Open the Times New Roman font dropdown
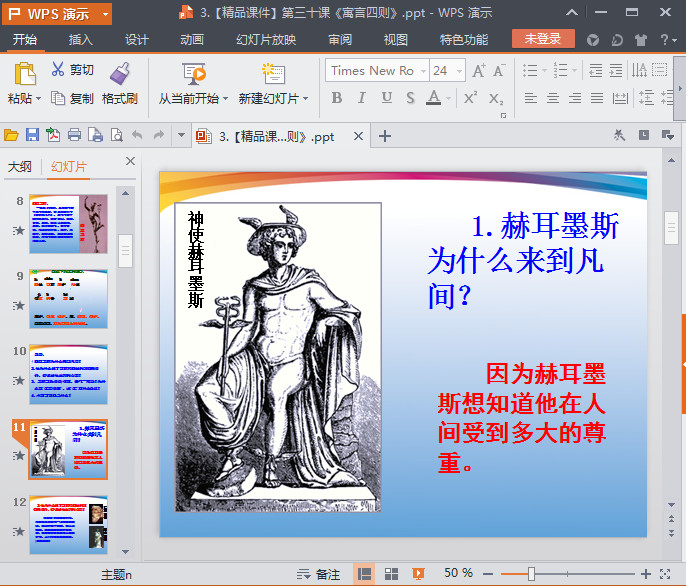This screenshot has height=586, width=686. tap(423, 71)
